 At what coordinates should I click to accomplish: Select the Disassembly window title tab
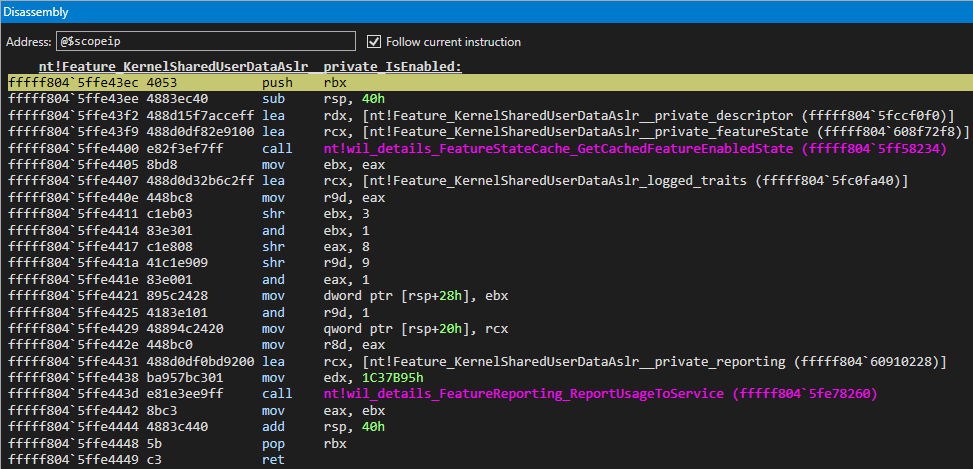[35, 11]
